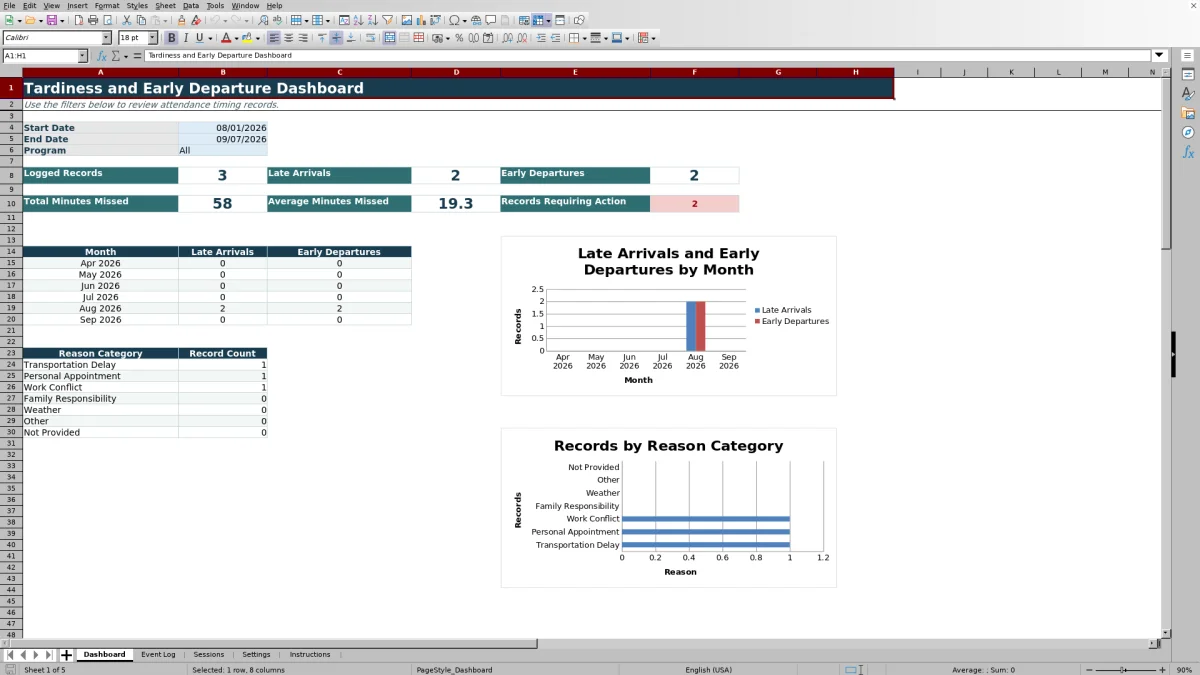Image resolution: width=1200 pixels, height=675 pixels.
Task: Switch to the Event Log sheet tab
Action: (x=158, y=655)
